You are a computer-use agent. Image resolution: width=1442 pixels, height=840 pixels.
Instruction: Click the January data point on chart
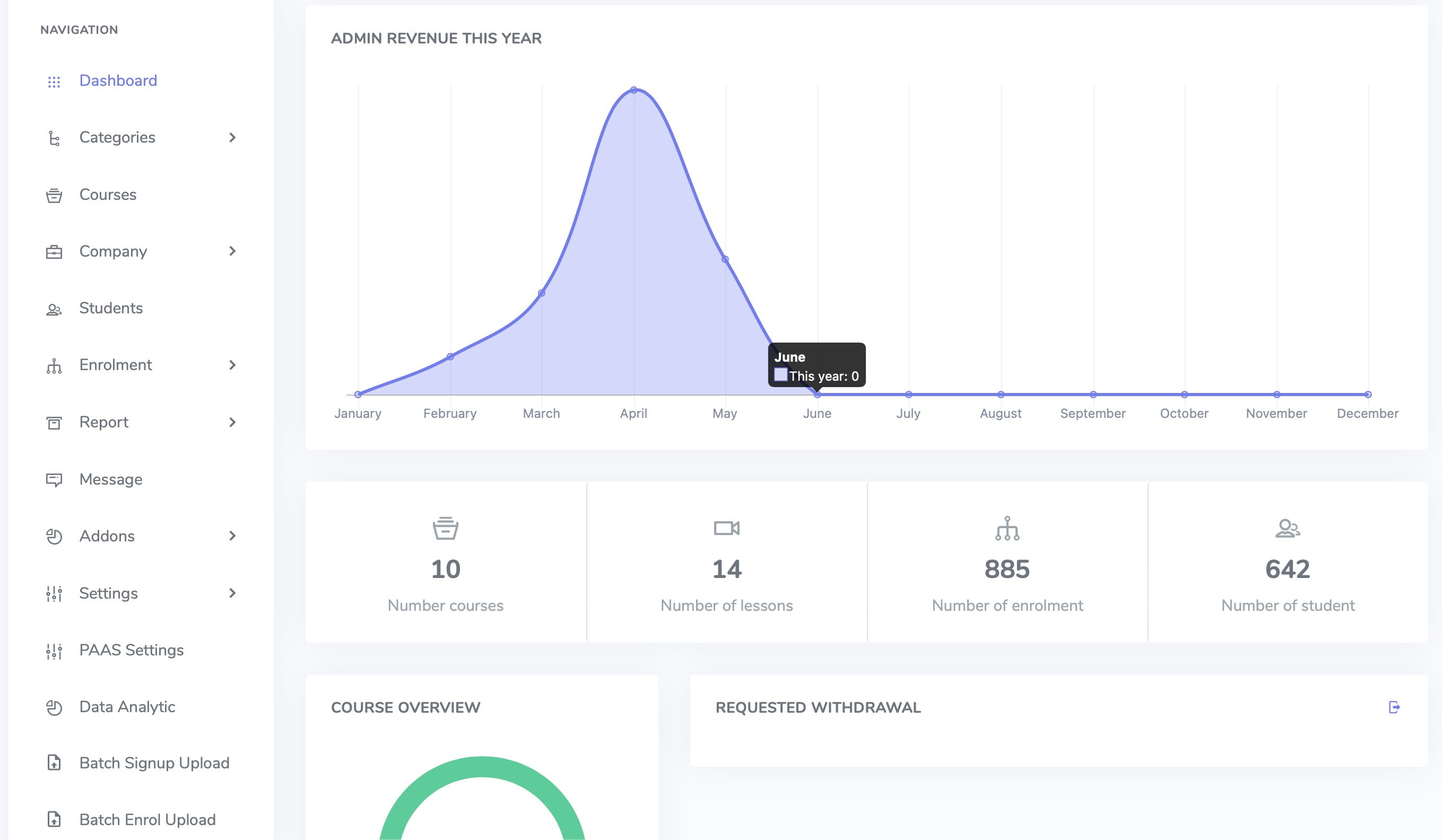pyautogui.click(x=358, y=395)
